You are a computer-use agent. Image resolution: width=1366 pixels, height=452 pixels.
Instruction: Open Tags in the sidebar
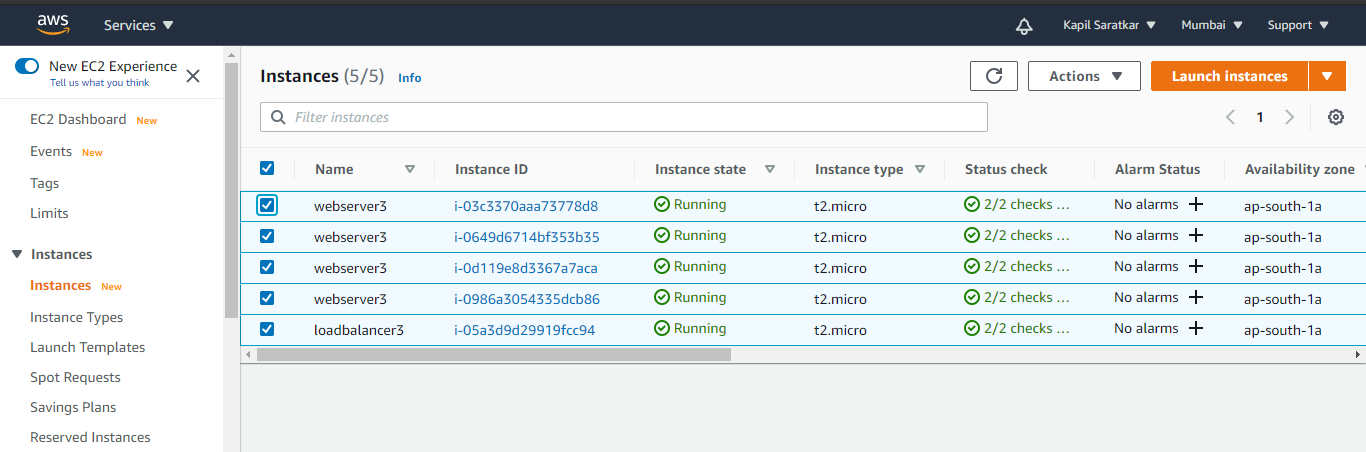pos(45,183)
